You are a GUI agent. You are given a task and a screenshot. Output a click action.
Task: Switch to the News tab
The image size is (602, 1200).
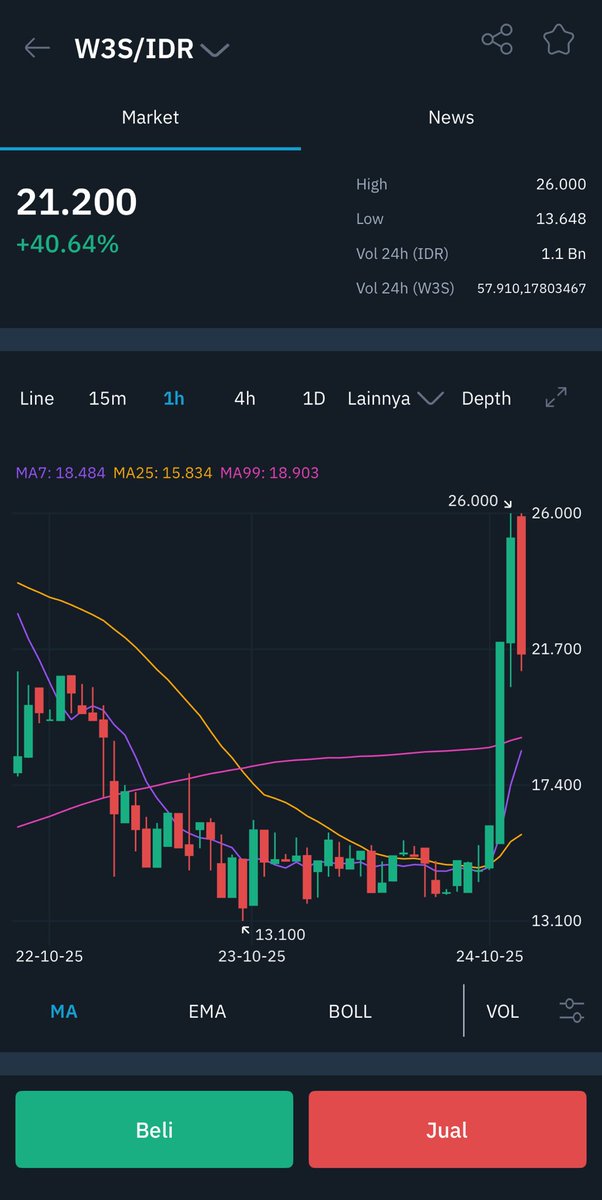coord(451,117)
